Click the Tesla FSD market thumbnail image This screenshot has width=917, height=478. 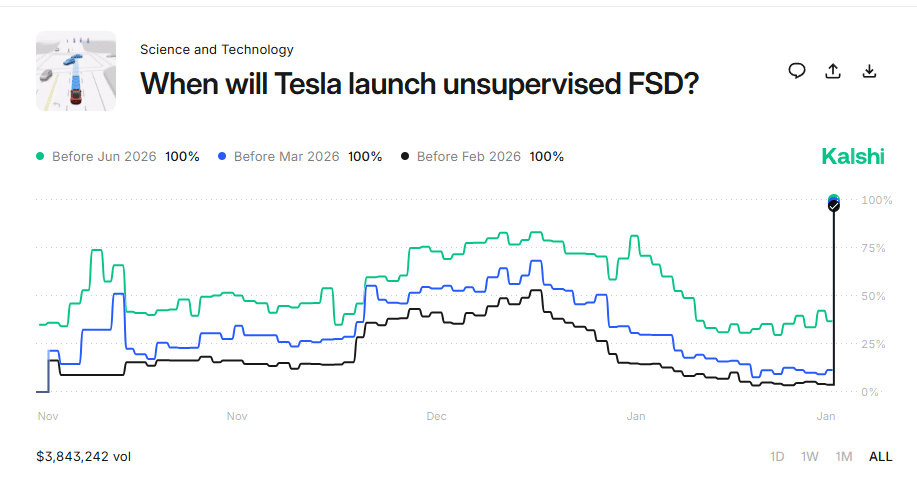[x=76, y=70]
